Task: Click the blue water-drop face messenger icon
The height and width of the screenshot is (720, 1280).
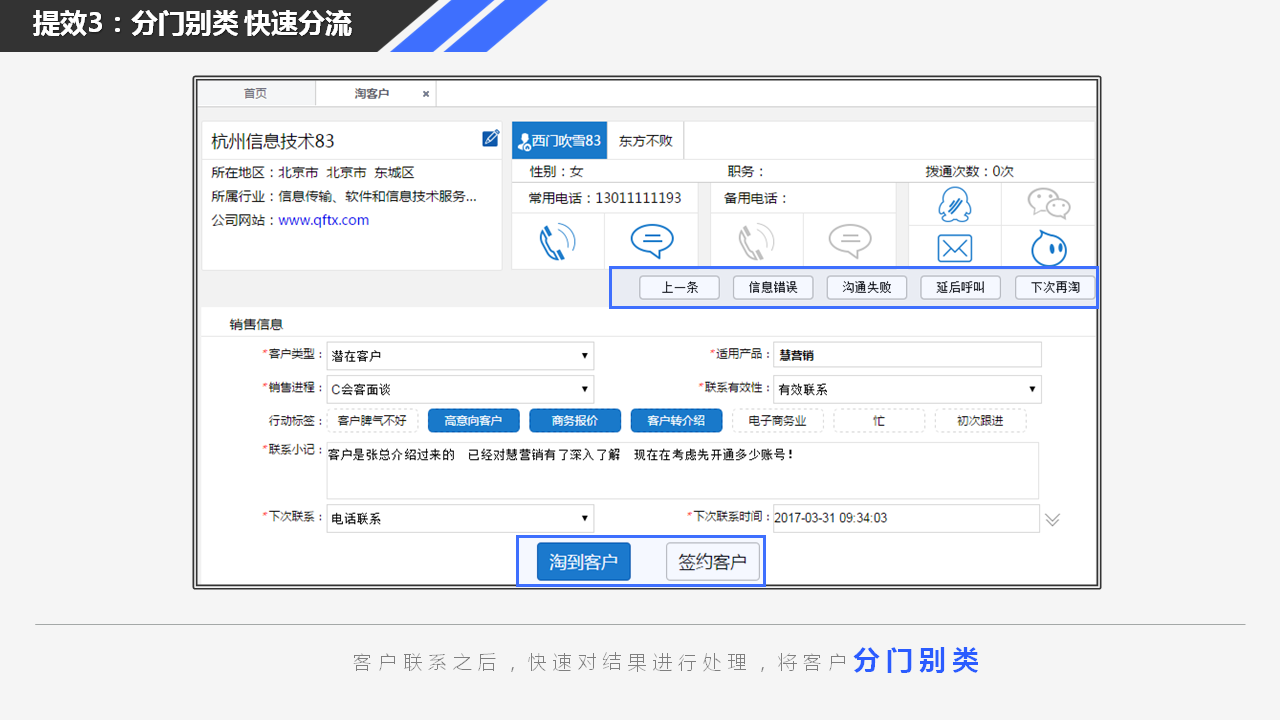Action: [1048, 248]
